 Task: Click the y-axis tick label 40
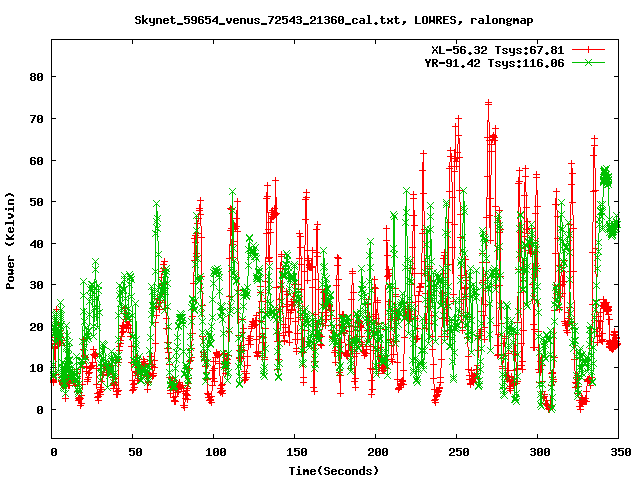(36, 244)
